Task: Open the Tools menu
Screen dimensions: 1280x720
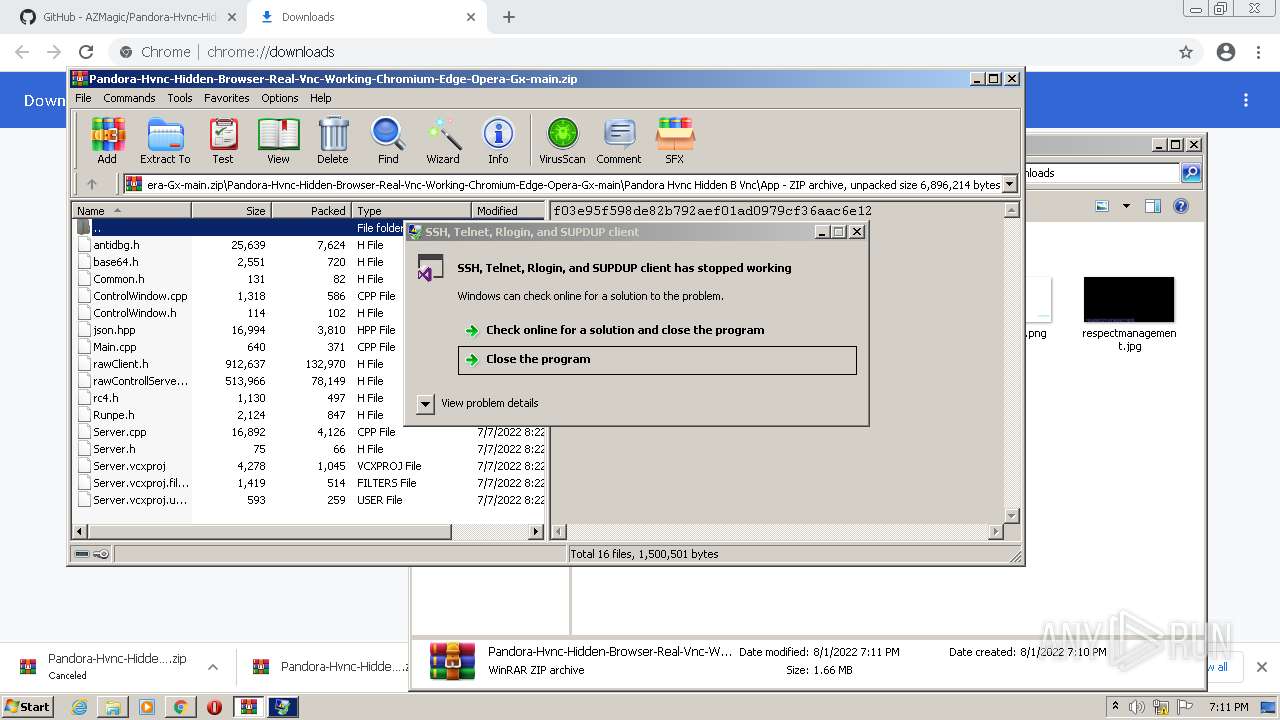Action: (x=180, y=98)
